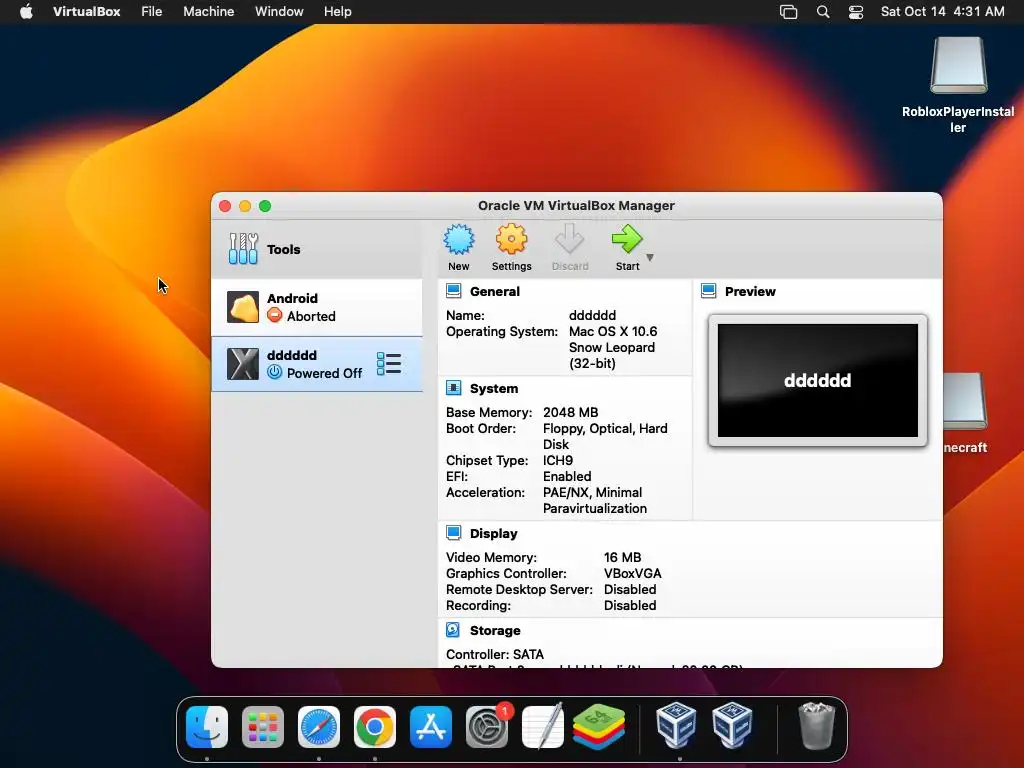Image resolution: width=1024 pixels, height=768 pixels.
Task: Open the General section header
Action: point(495,291)
